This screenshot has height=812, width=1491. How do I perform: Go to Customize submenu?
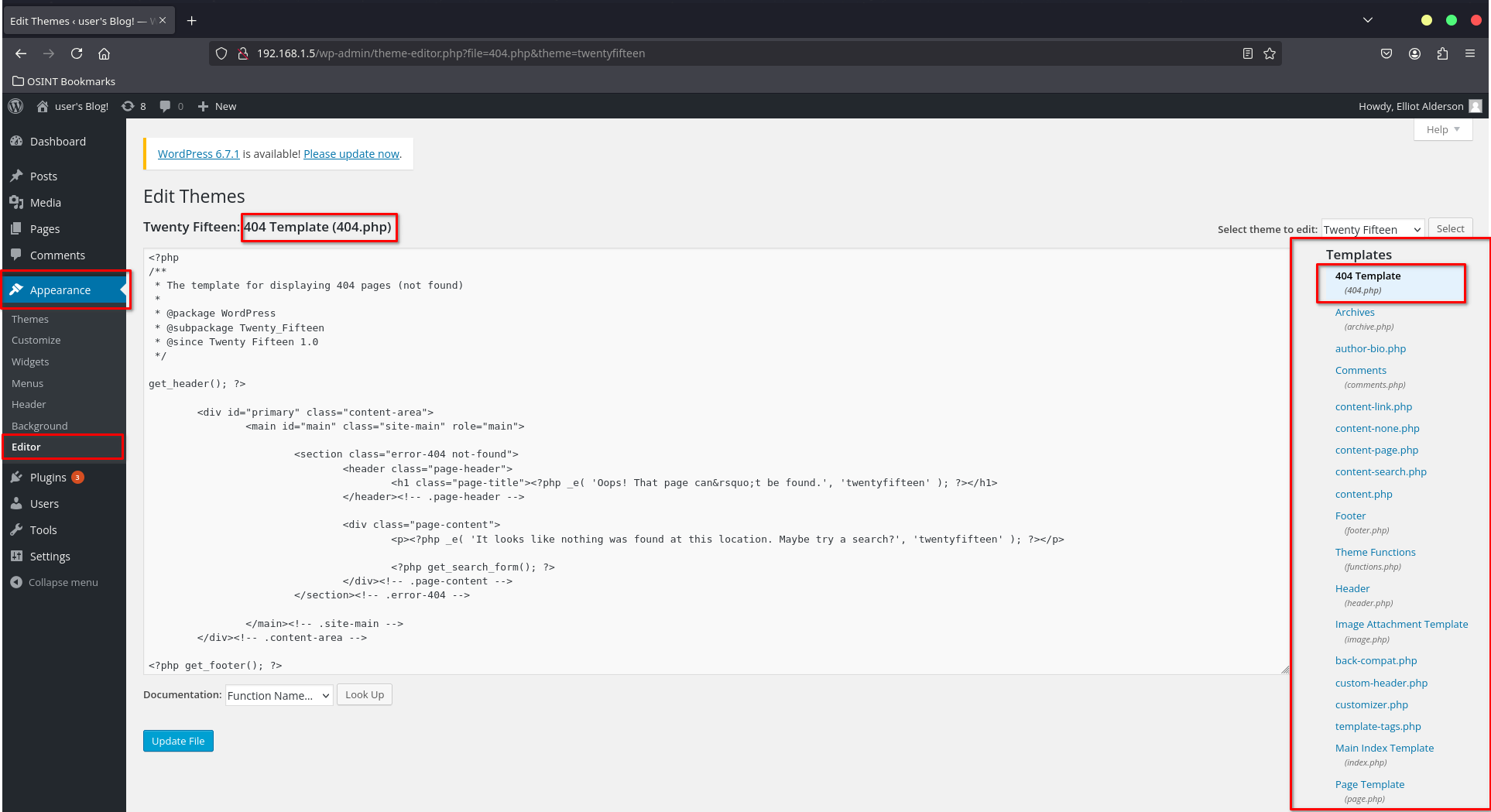(36, 340)
